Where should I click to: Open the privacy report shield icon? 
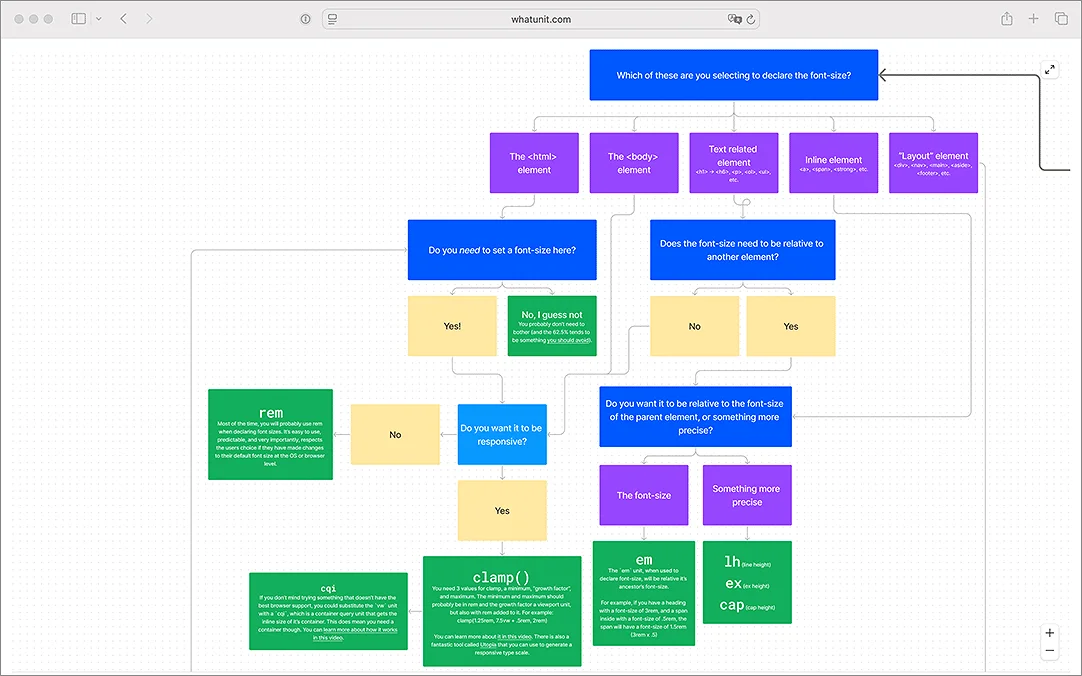[306, 19]
